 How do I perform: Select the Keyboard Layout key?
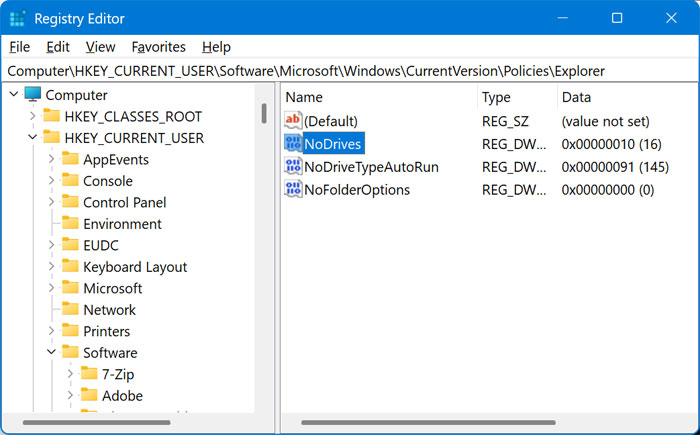(135, 267)
